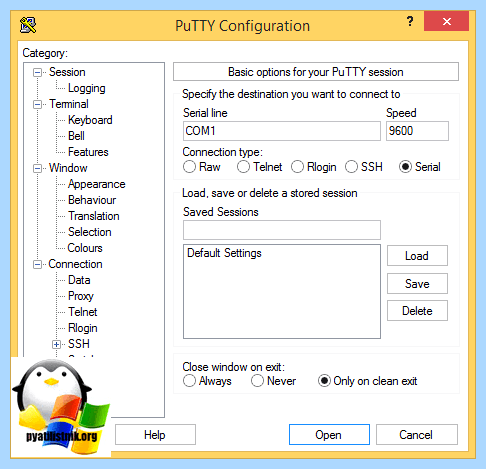
Task: Focus the Saved Sessions name field
Action: [282, 230]
